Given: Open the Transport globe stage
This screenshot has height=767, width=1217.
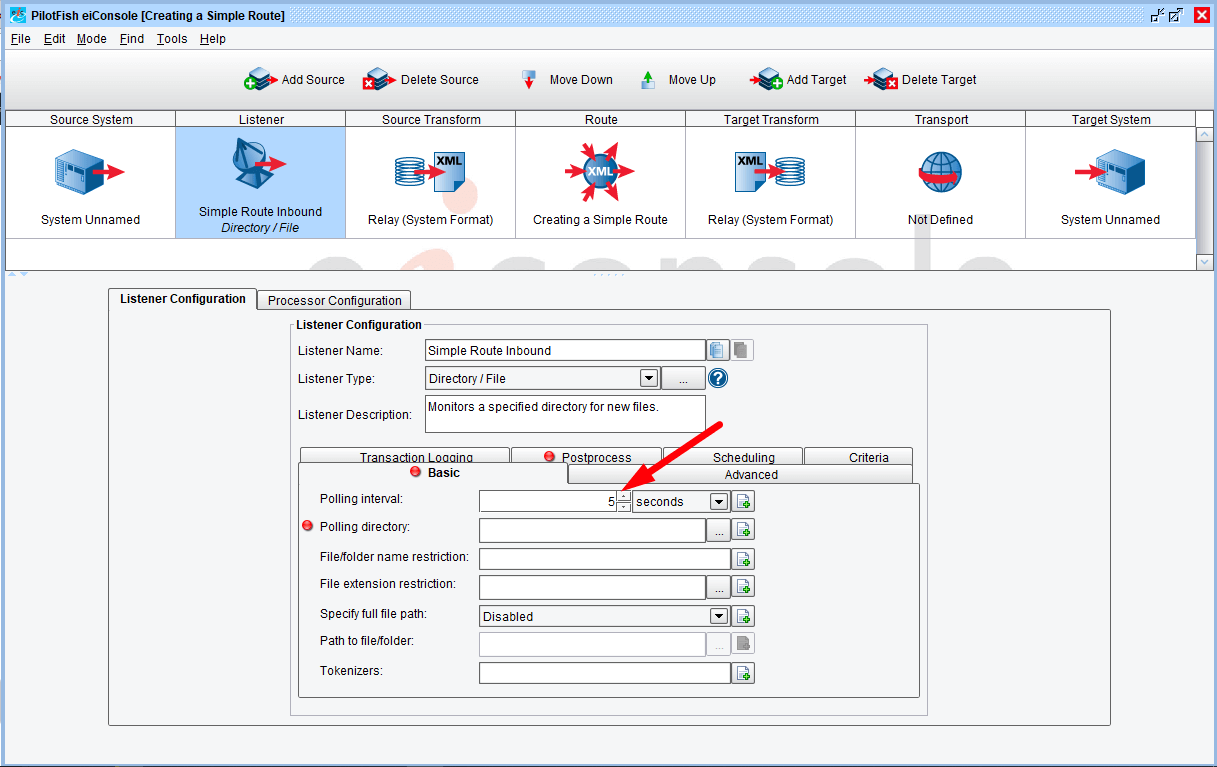Looking at the screenshot, I should [940, 173].
